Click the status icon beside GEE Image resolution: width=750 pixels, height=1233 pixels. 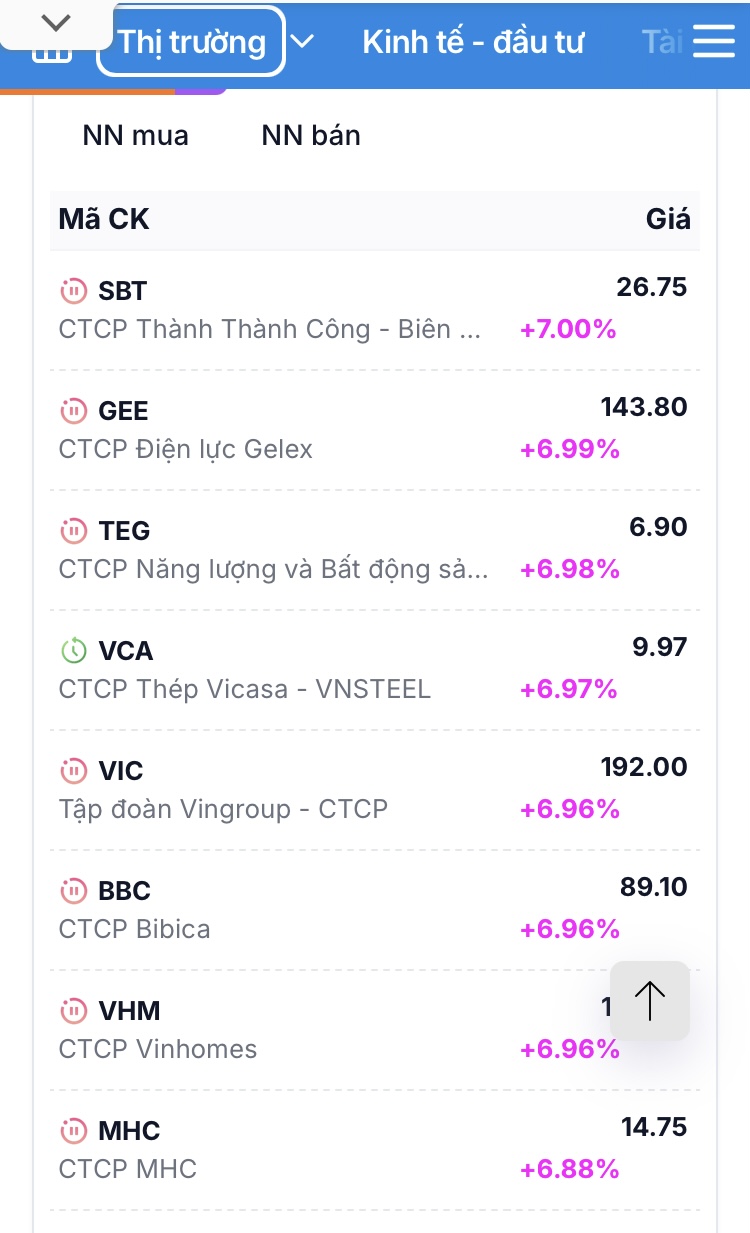(x=74, y=411)
